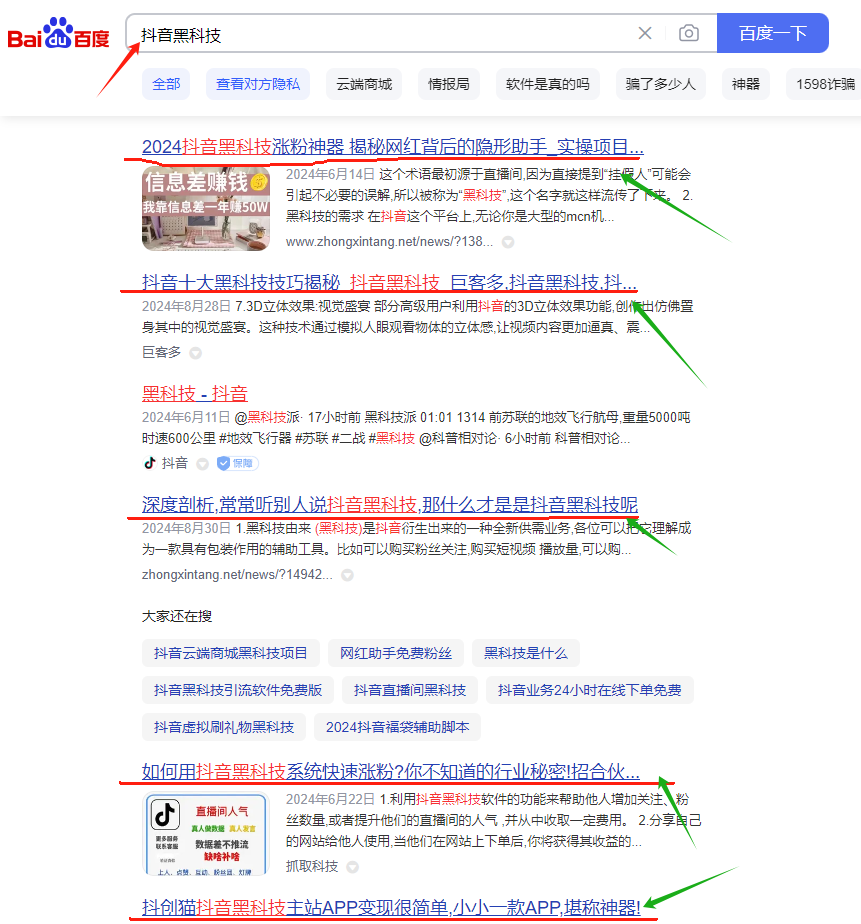Click the 保障 verified badge
The width and height of the screenshot is (861, 924).
pos(237,463)
